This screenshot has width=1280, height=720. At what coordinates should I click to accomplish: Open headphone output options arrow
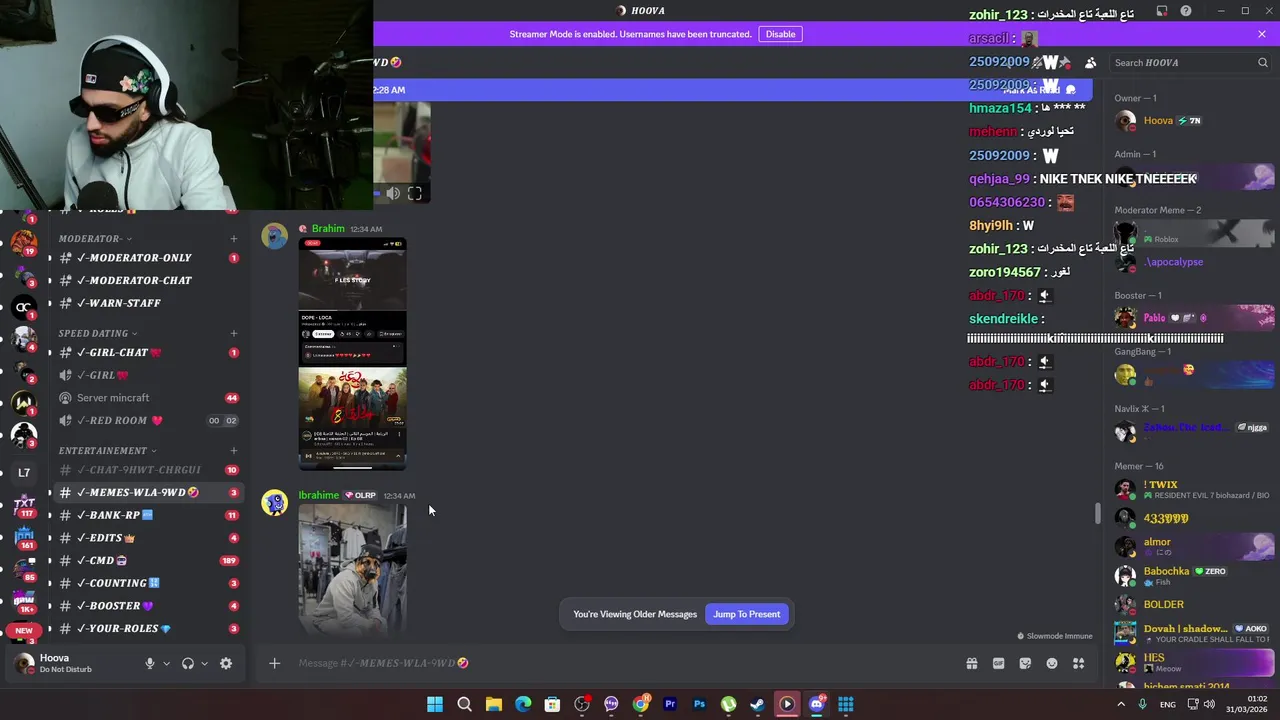coord(204,663)
